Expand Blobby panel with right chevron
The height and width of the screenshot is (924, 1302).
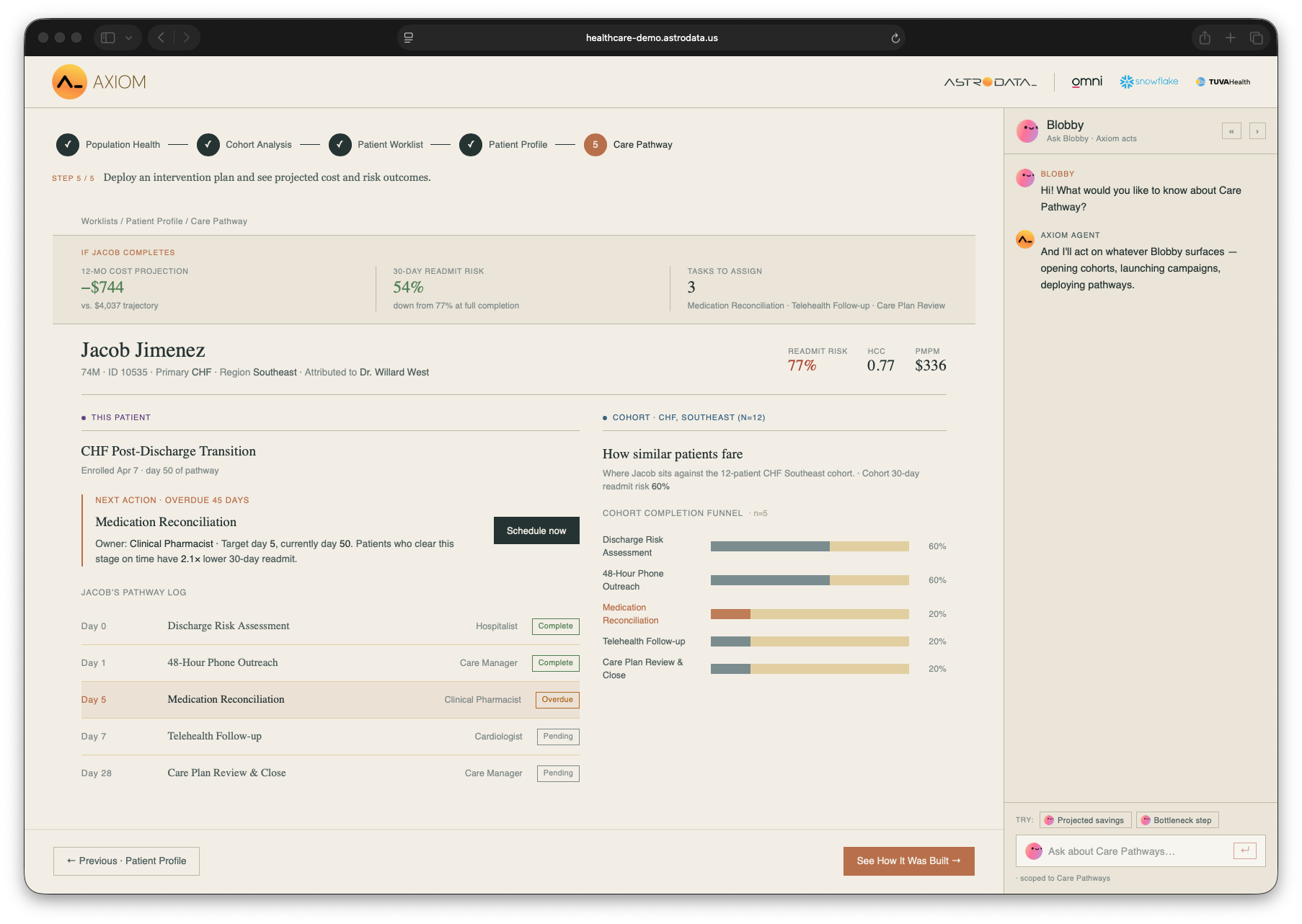pyautogui.click(x=1257, y=131)
